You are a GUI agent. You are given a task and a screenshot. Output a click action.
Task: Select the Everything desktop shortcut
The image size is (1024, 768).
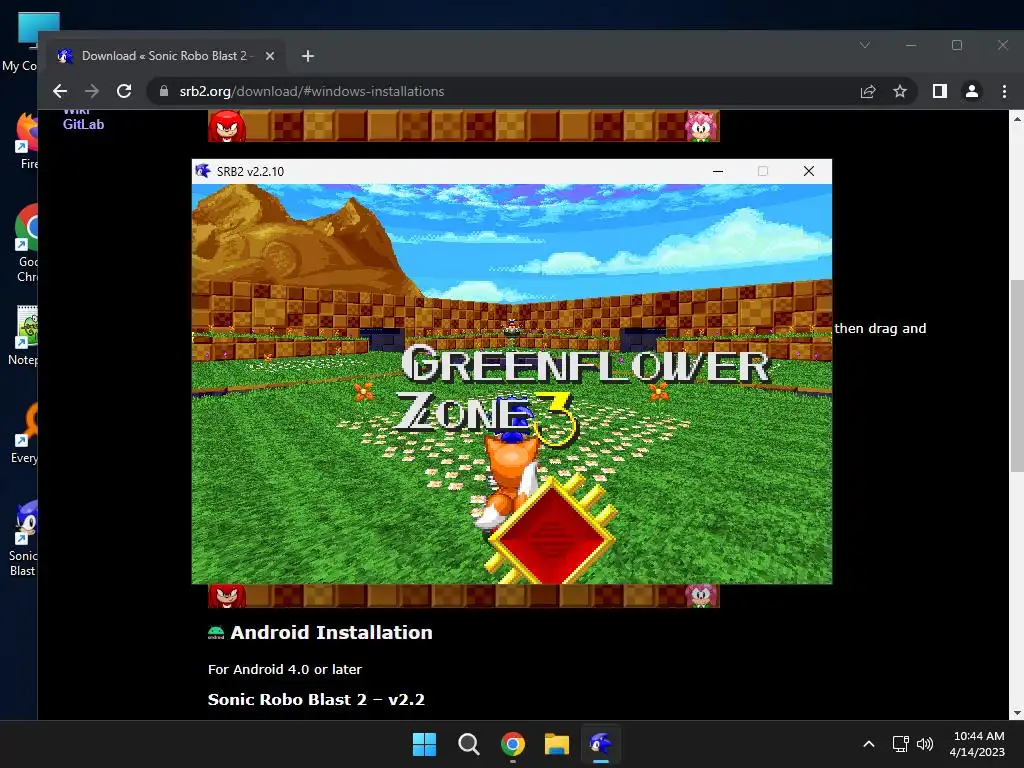(x=25, y=434)
